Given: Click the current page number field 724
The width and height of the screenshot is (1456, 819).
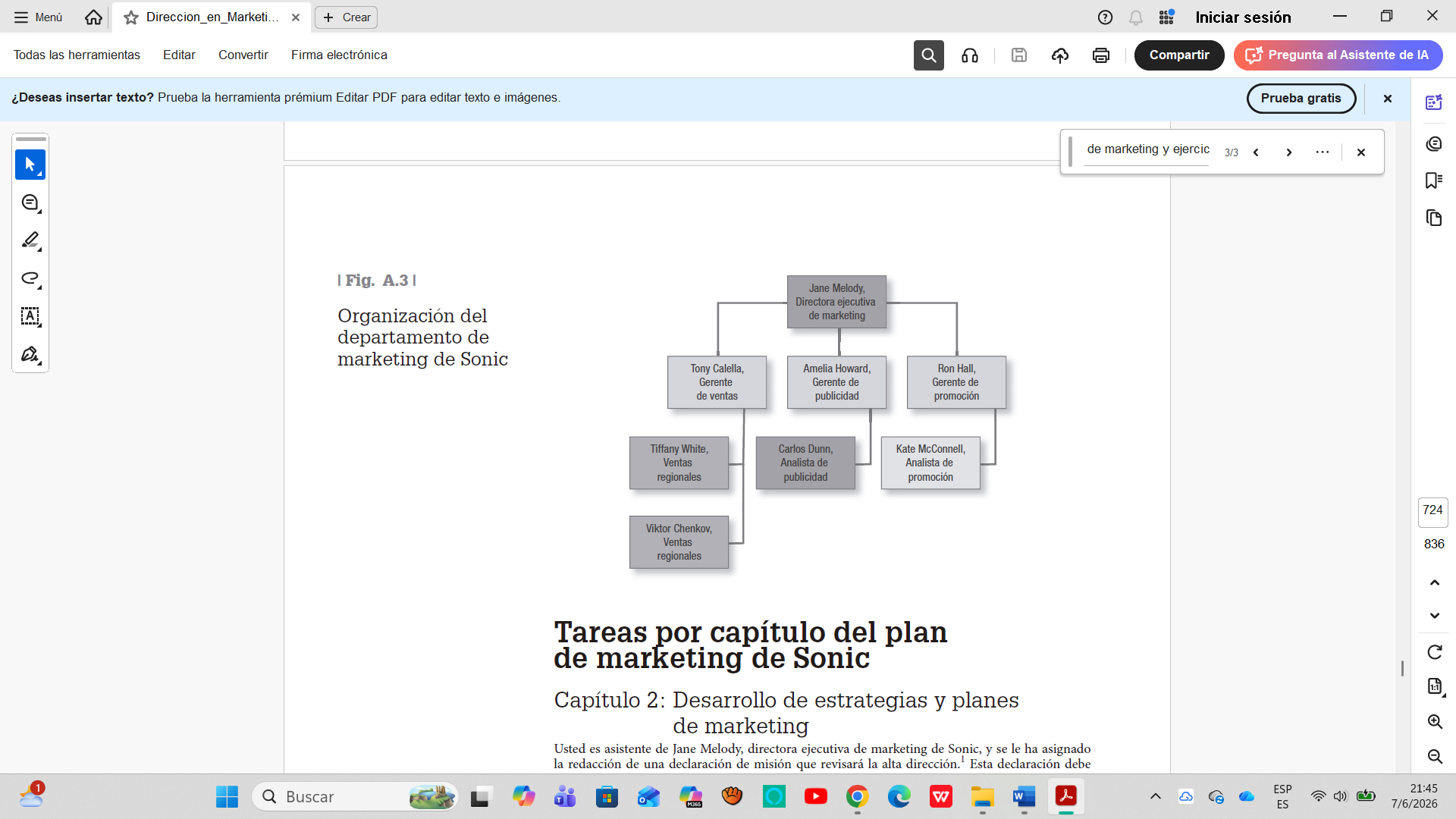Looking at the screenshot, I should click(1432, 511).
